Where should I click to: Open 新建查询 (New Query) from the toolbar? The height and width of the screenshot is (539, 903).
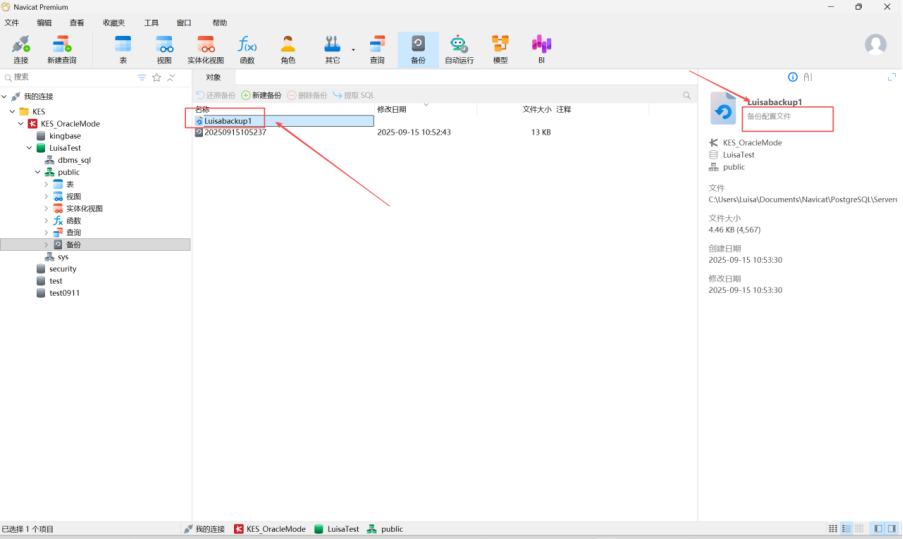click(x=61, y=48)
